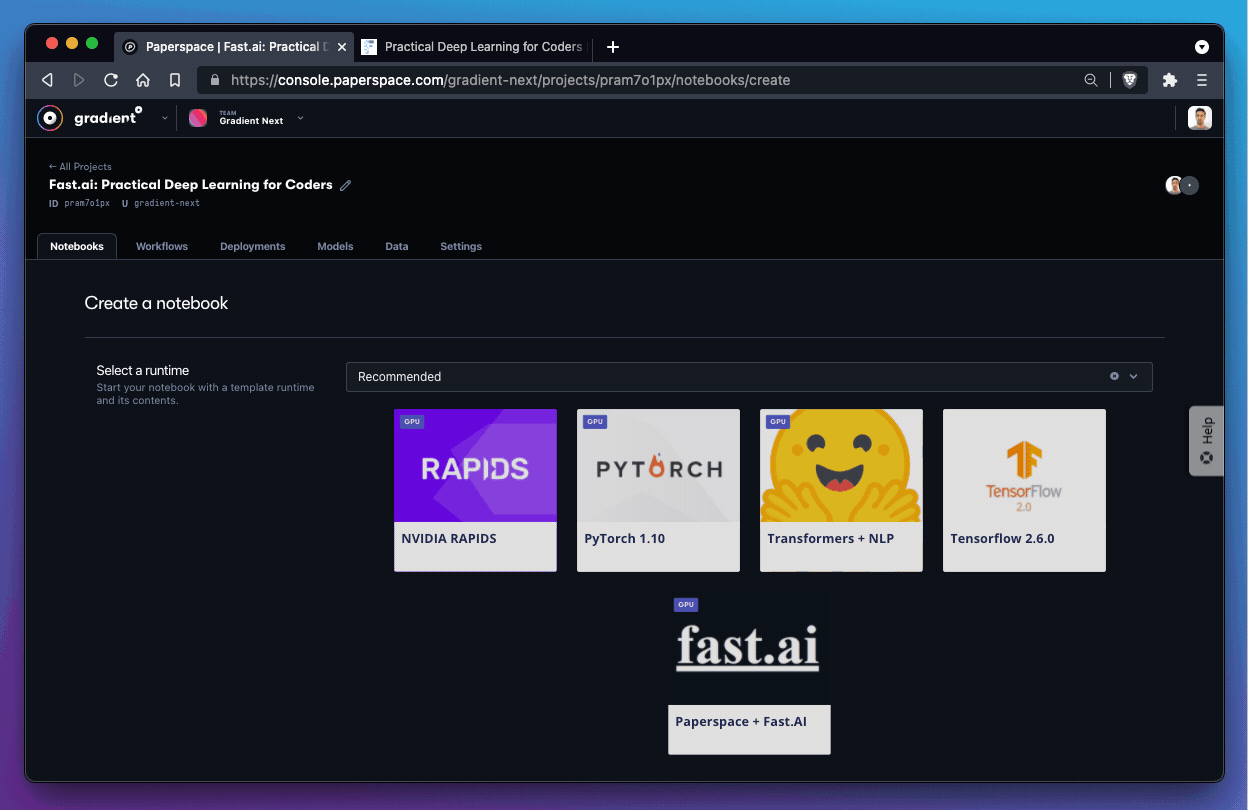Expand the Gradient Next team dropdown chevron
The image size is (1248, 810).
tap(300, 118)
